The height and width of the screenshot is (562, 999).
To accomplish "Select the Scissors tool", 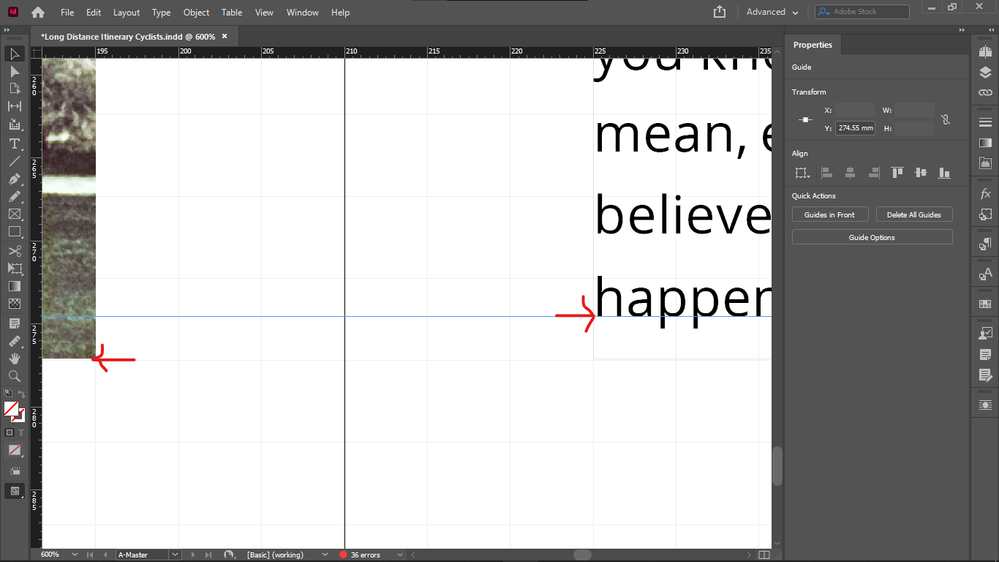I will [15, 251].
